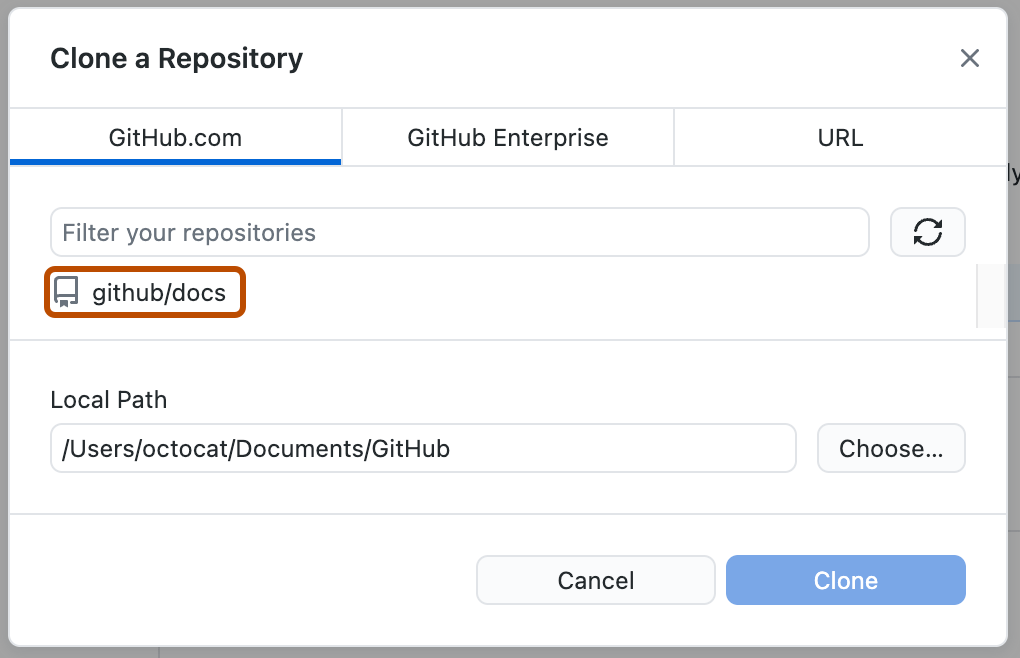
Task: Click the Clone button
Action: (845, 580)
